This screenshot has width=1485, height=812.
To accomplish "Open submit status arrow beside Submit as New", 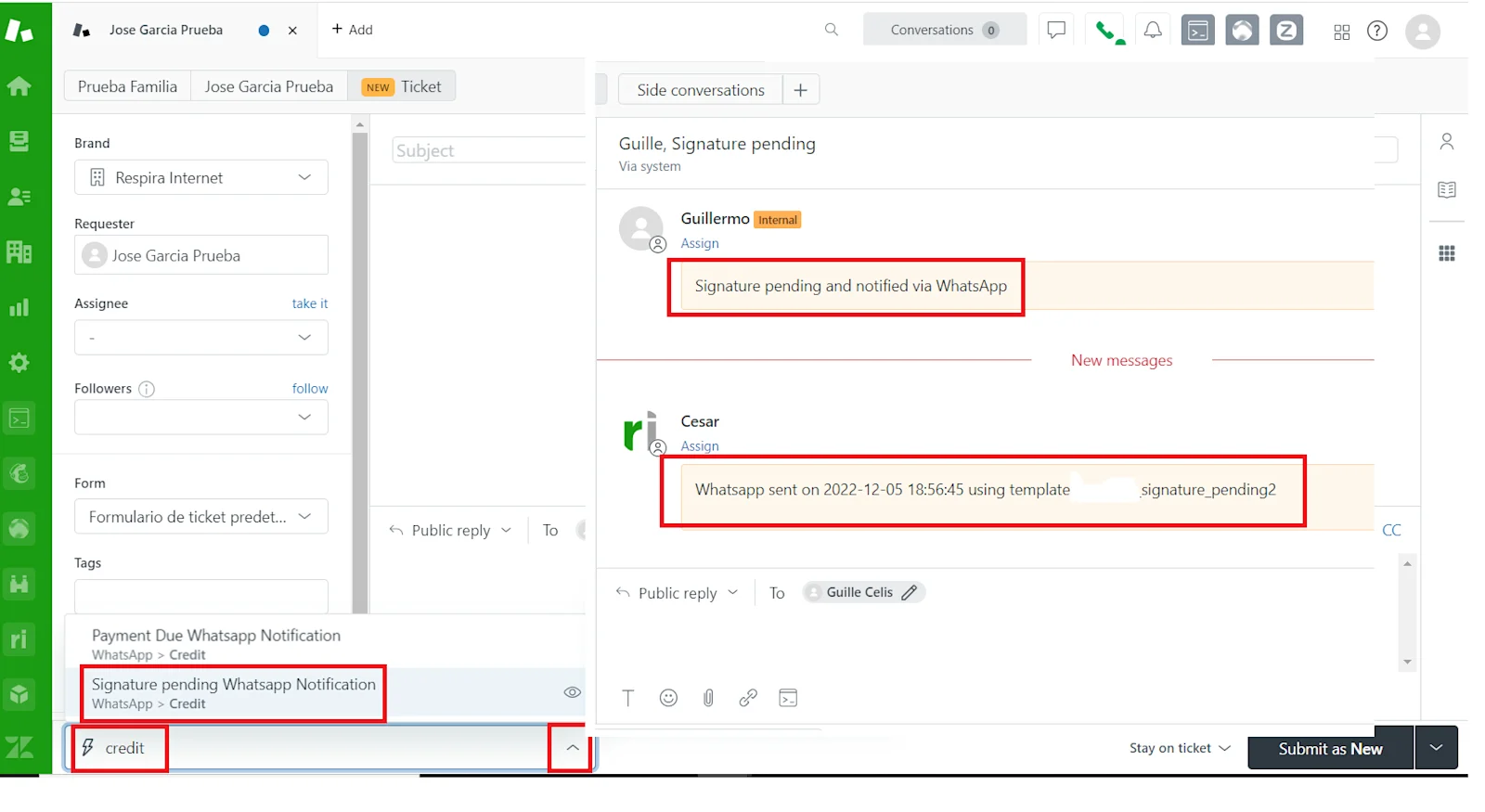I will coord(1437,748).
